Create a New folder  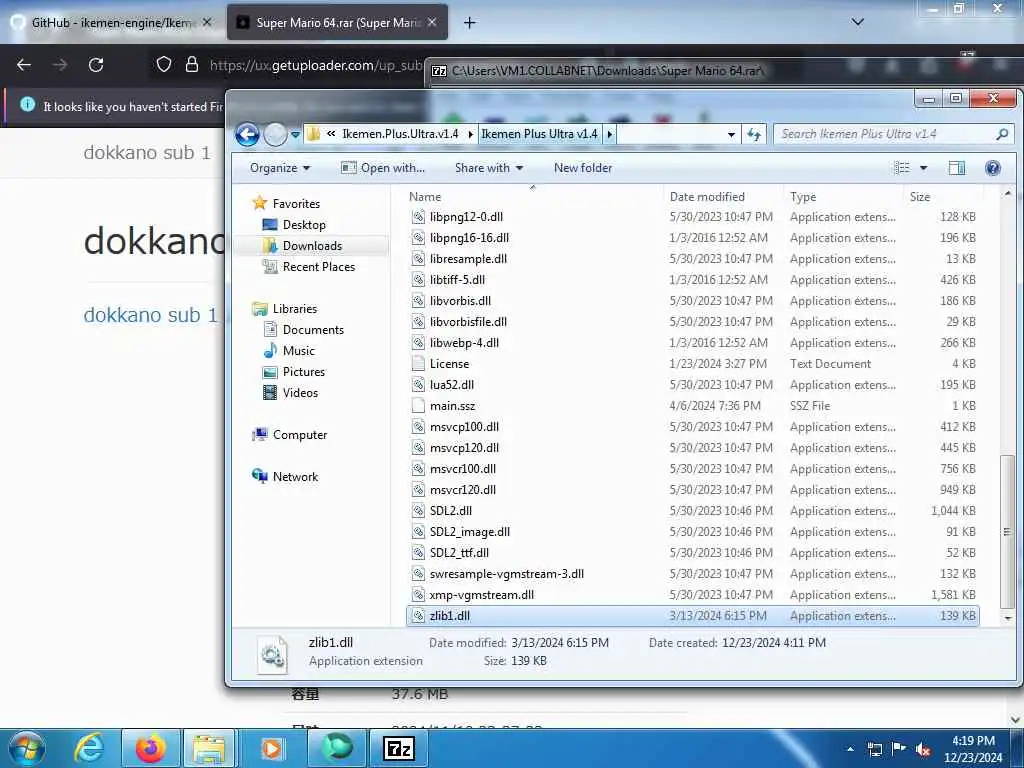click(x=583, y=168)
